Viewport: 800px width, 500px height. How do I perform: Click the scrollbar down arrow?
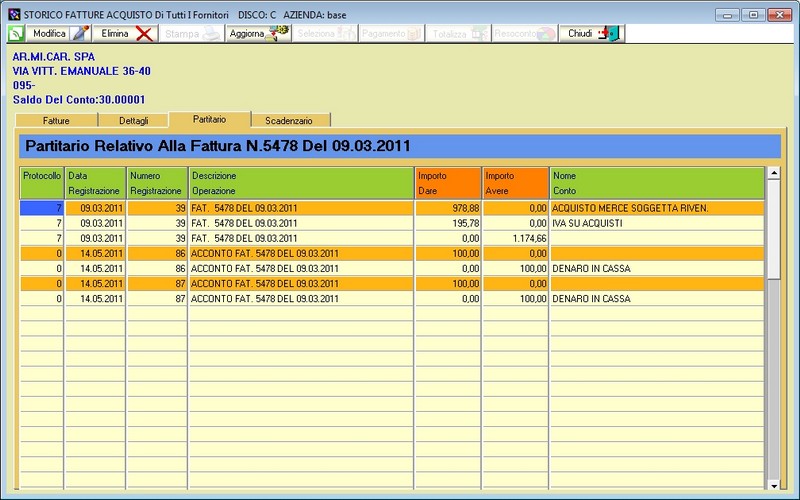[x=773, y=485]
